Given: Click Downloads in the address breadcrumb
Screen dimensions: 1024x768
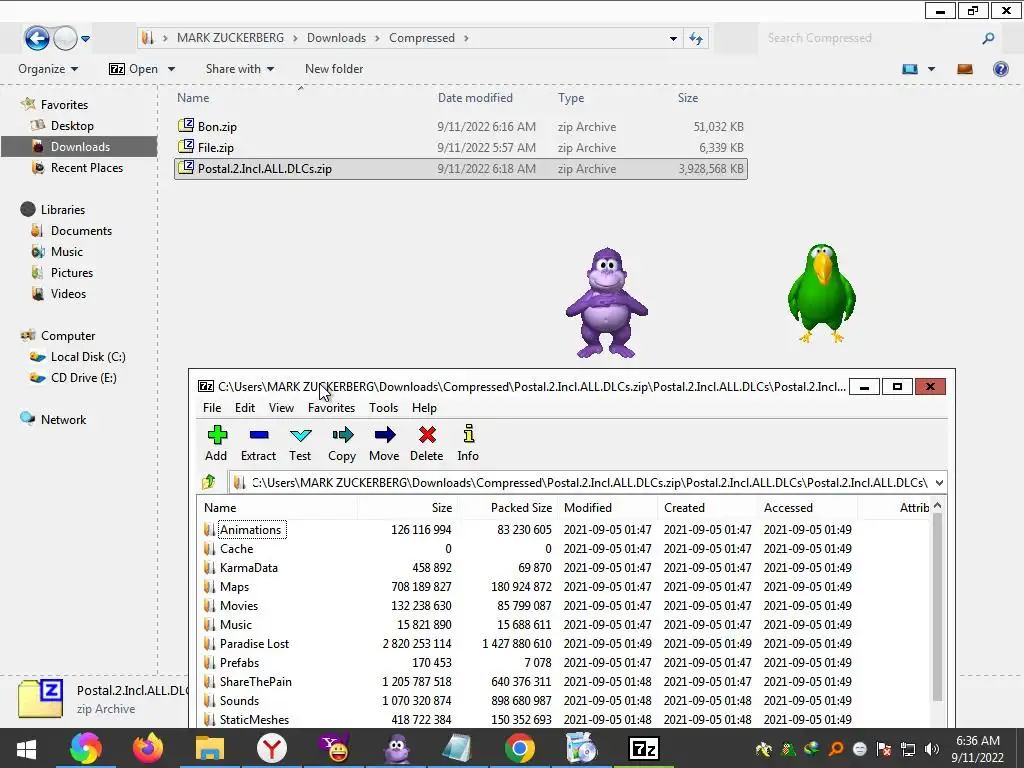Looking at the screenshot, I should click(x=336, y=38).
